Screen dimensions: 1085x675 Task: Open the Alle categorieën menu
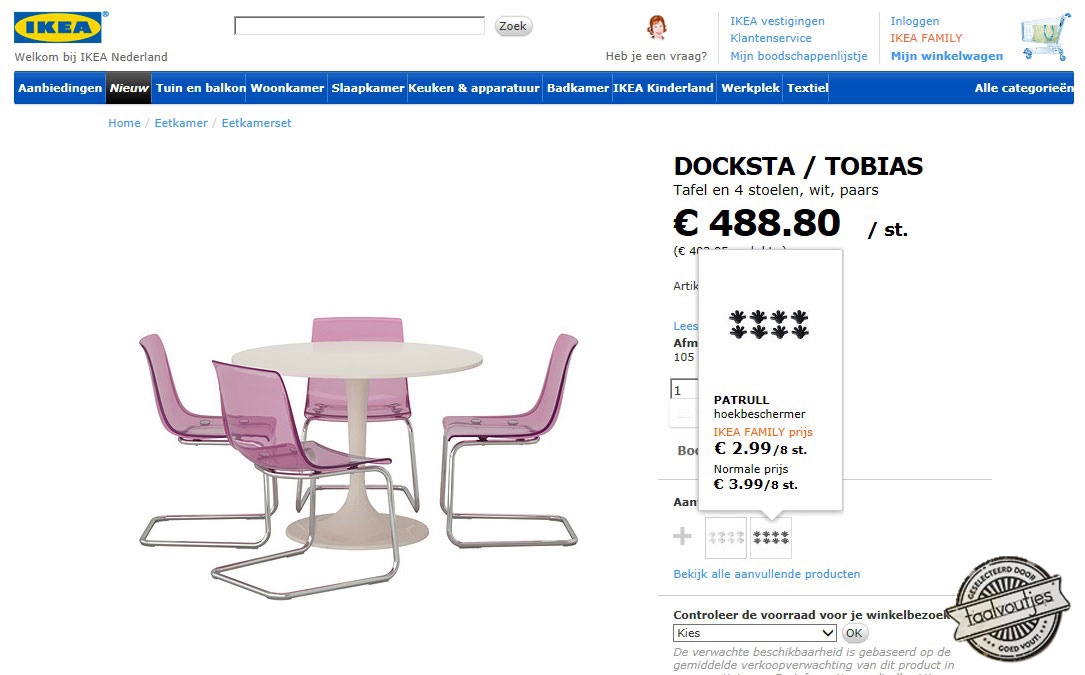[x=1023, y=88]
